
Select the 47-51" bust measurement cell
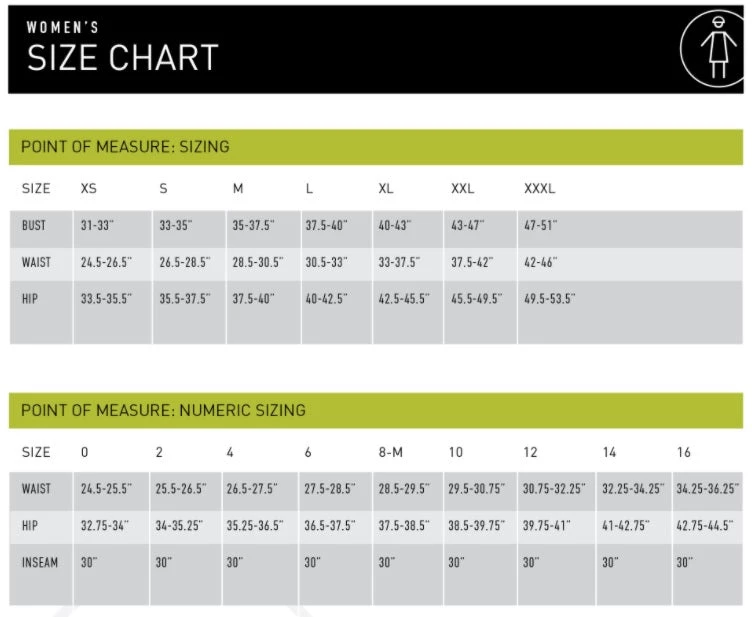point(541,226)
